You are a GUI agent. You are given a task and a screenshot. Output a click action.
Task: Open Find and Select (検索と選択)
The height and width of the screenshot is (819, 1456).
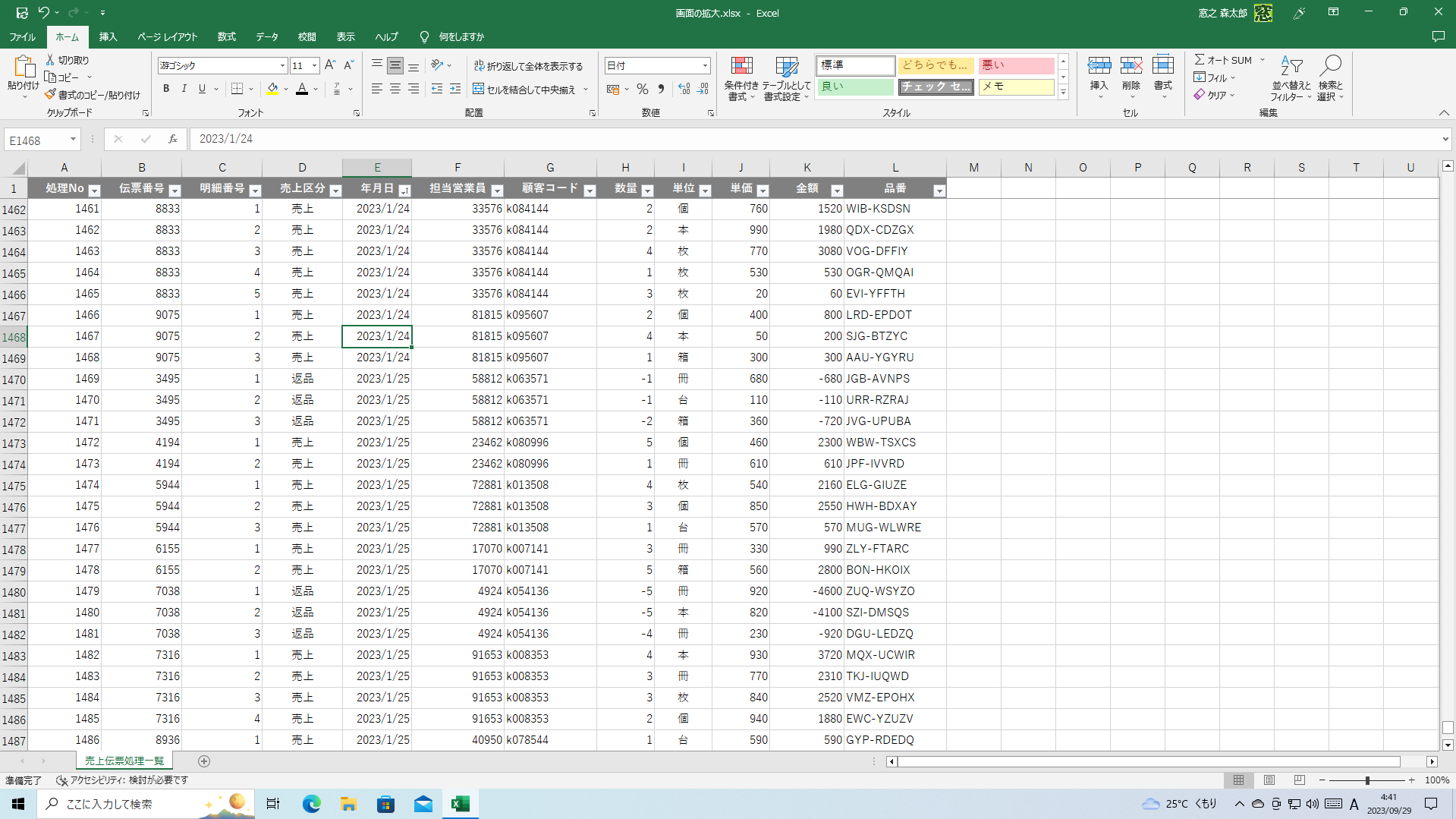click(x=1330, y=78)
